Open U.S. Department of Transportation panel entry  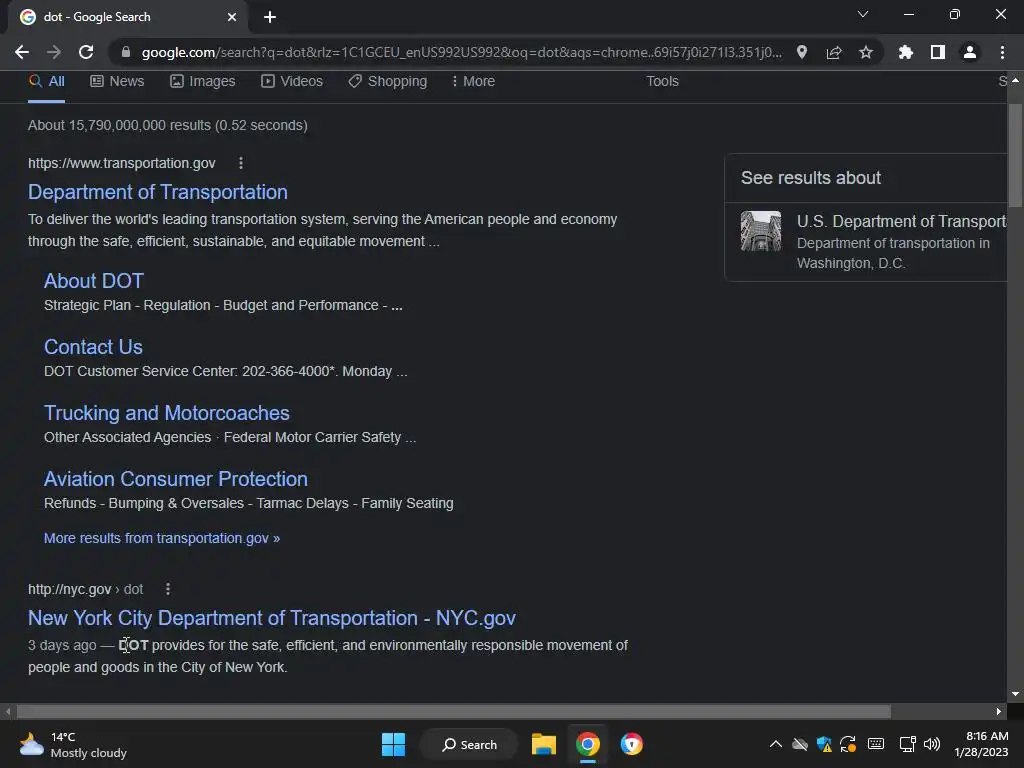[866, 242]
